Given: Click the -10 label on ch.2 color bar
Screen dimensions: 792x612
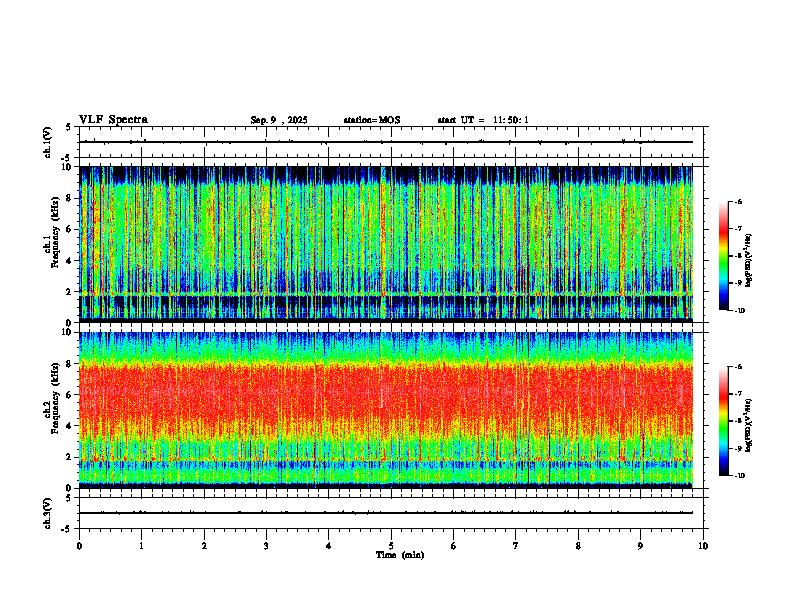Looking at the screenshot, I should tap(739, 476).
